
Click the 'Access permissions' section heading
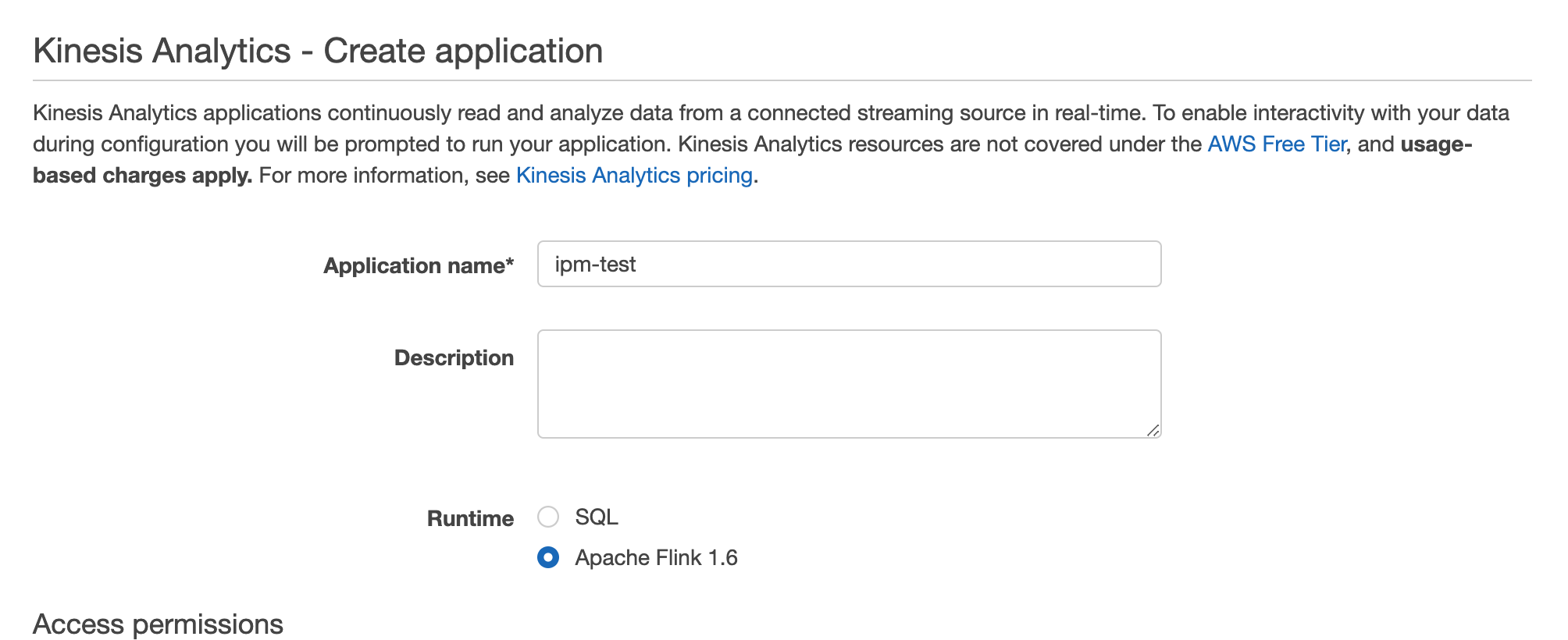point(158,624)
